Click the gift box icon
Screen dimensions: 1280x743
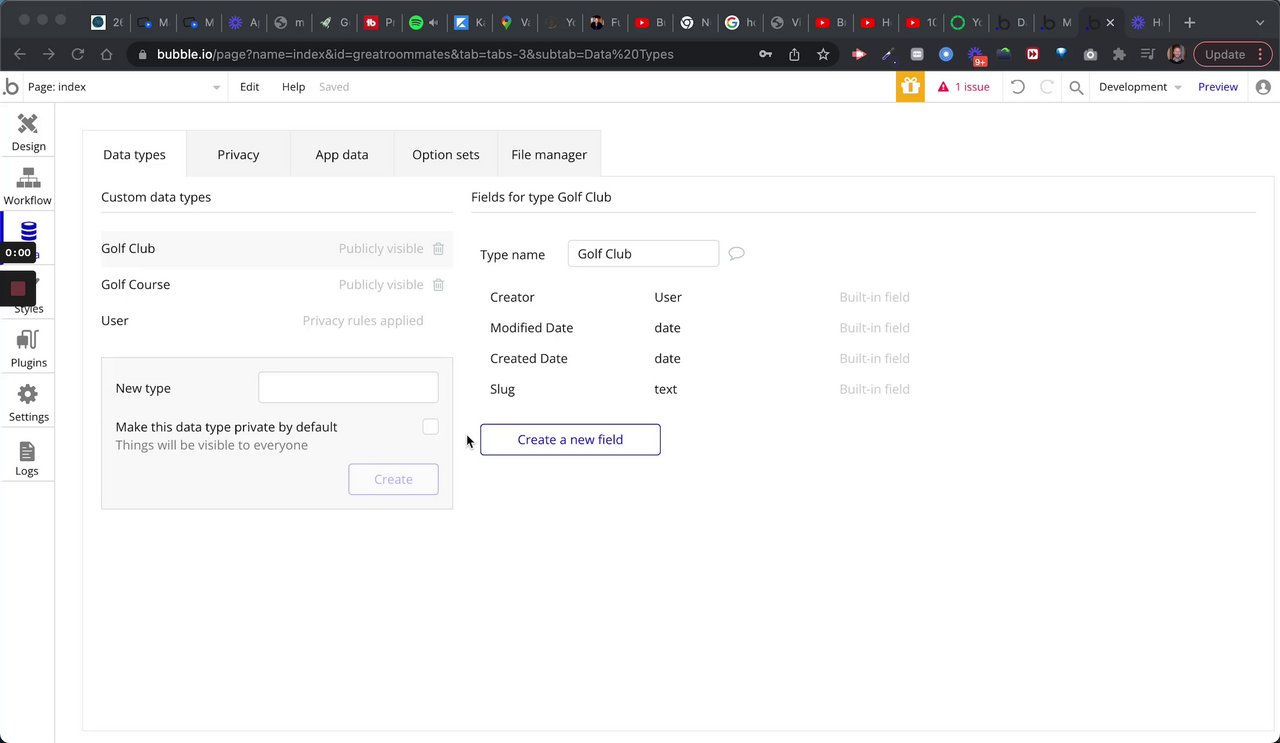pos(910,87)
